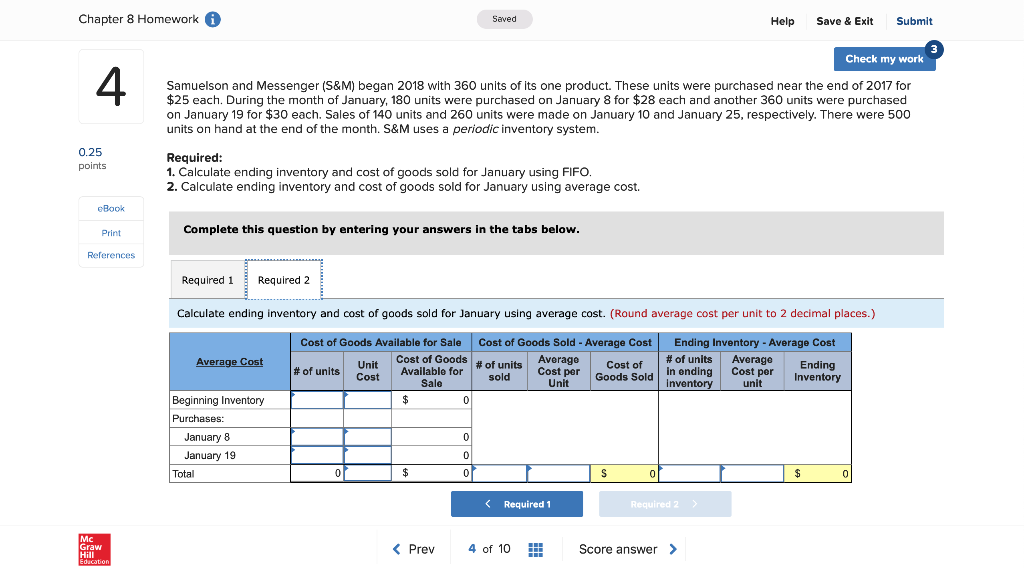Click the 'Cost of Goods Available for Sale' header
1024x568 pixels.
[x=381, y=342]
